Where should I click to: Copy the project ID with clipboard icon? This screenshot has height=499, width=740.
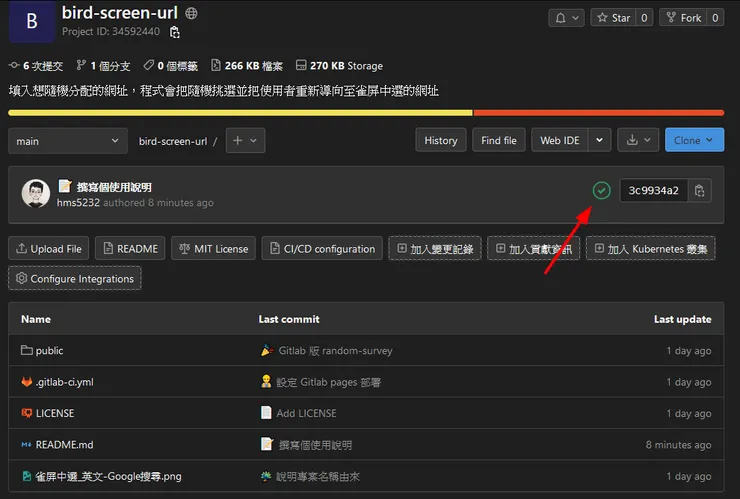coord(175,32)
